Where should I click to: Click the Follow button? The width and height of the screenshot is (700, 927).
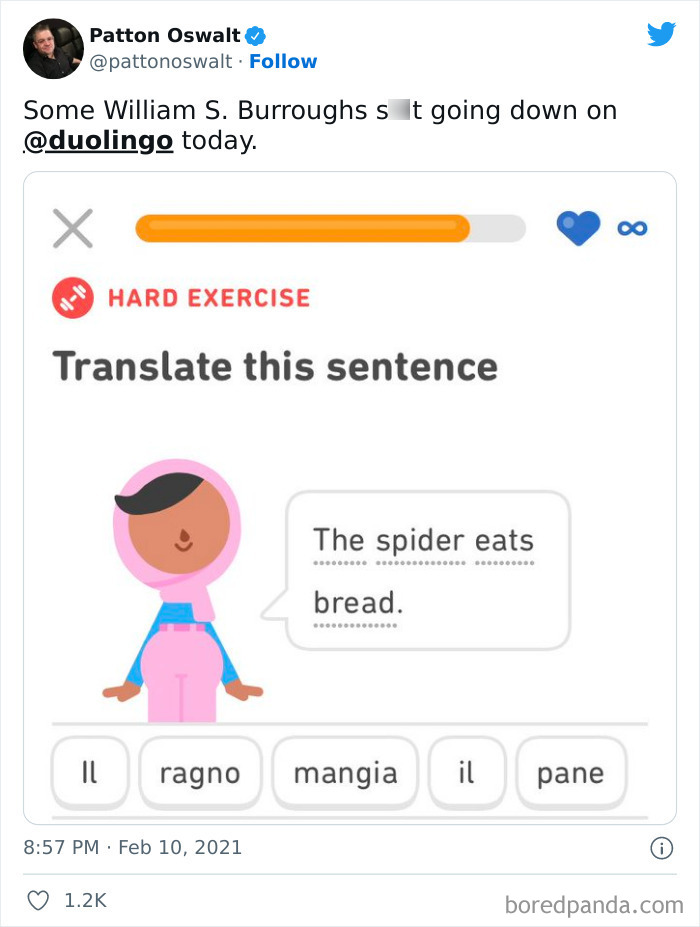coord(284,61)
